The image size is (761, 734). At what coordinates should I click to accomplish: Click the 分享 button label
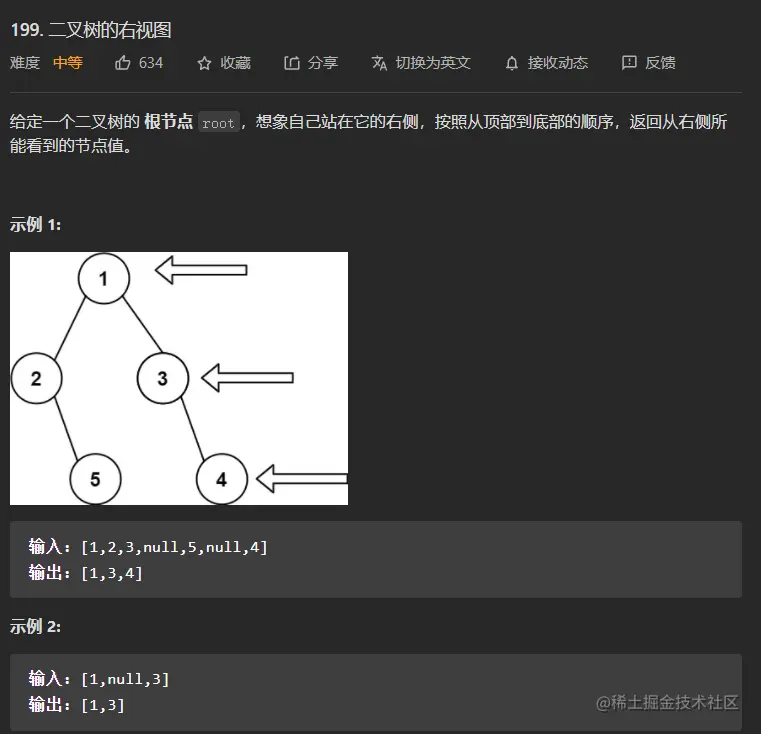pyautogui.click(x=323, y=63)
